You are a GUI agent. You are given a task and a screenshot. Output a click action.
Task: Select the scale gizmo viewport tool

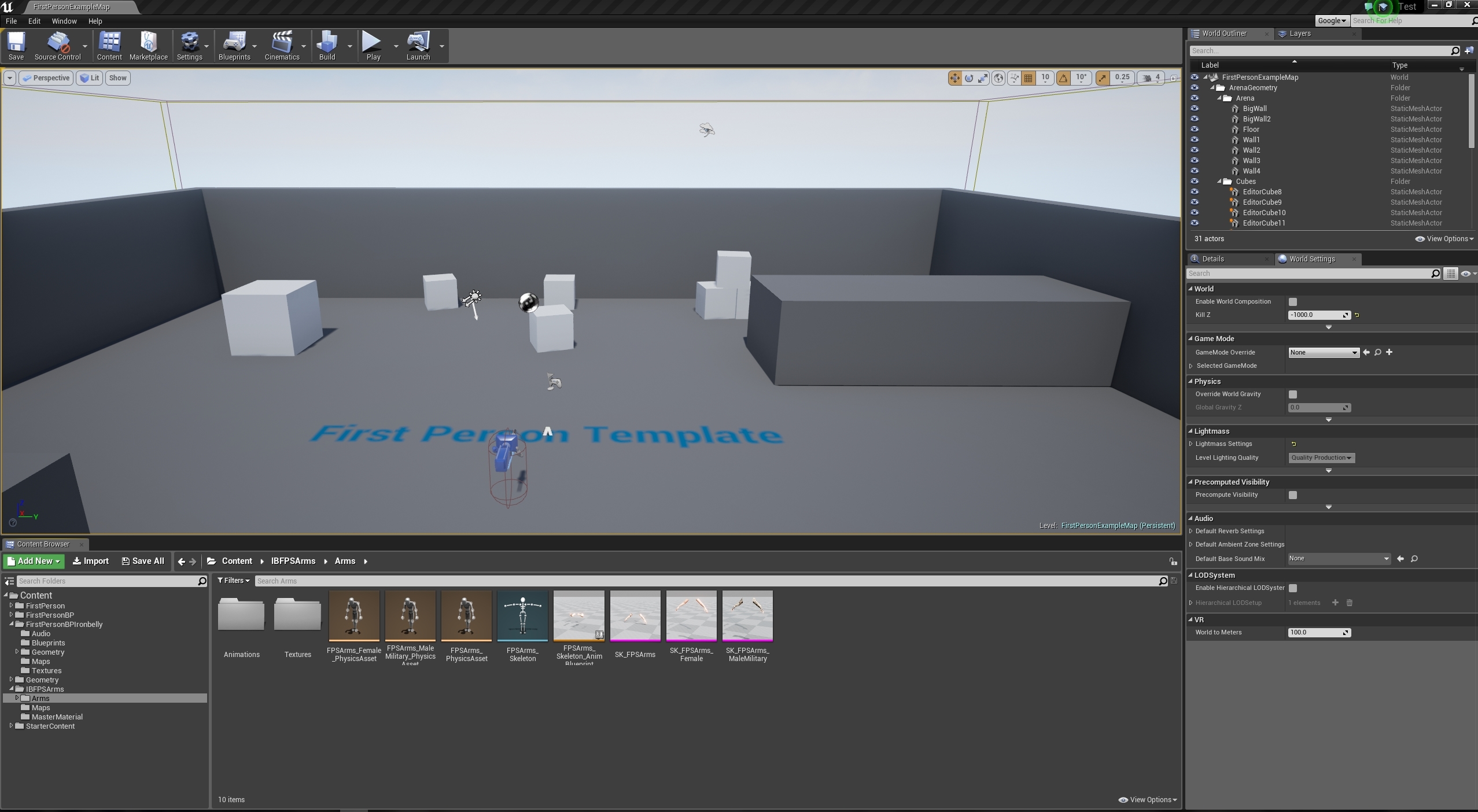pyautogui.click(x=983, y=77)
